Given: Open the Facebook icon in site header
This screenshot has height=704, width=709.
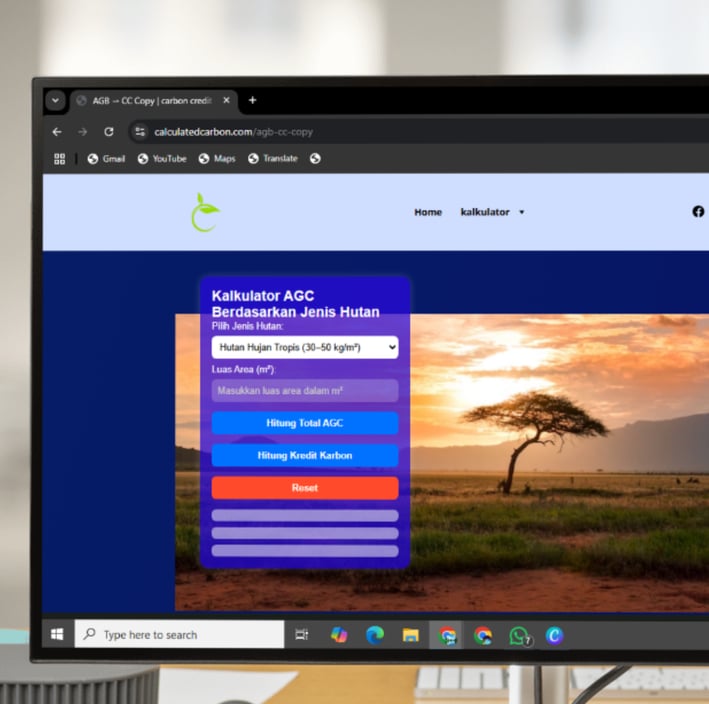Looking at the screenshot, I should click(698, 212).
